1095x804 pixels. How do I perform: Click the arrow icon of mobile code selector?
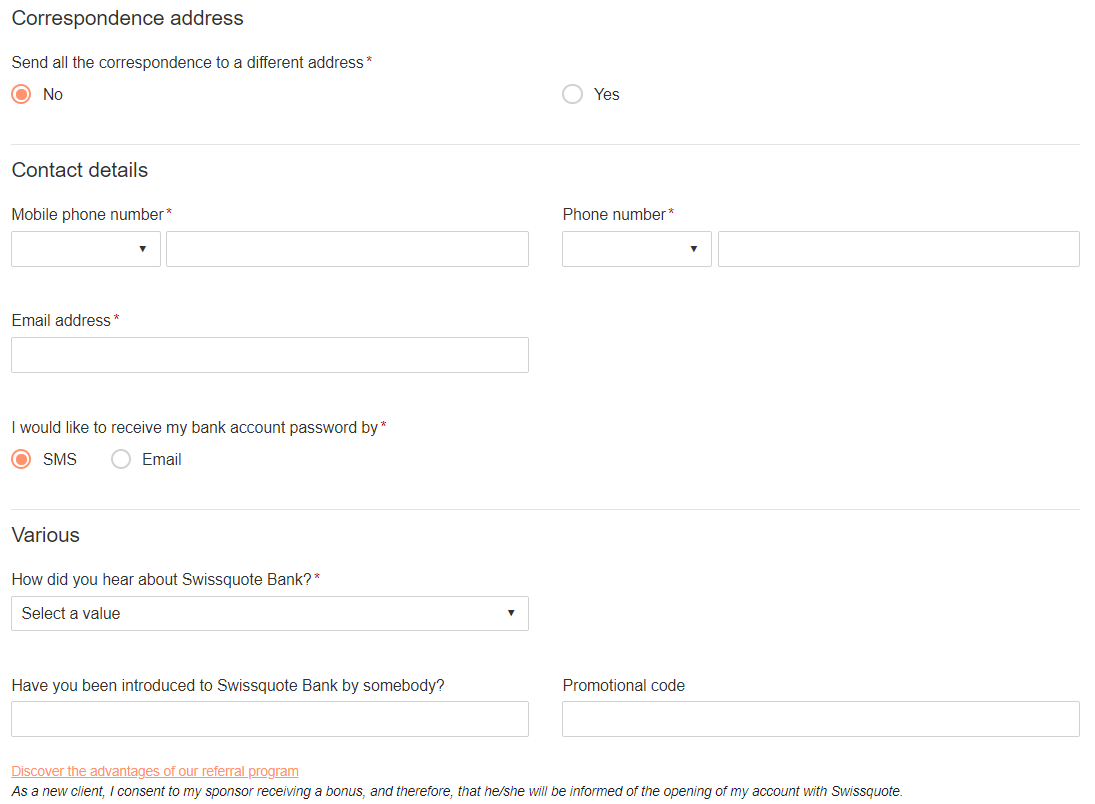click(x=142, y=249)
